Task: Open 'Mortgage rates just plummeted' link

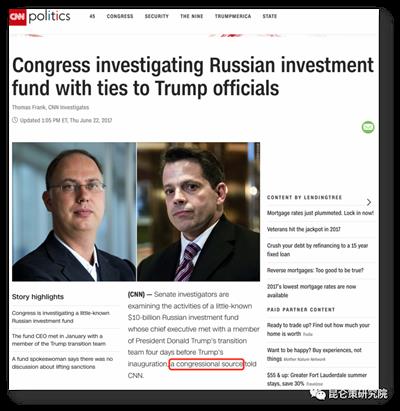Action: pos(320,213)
